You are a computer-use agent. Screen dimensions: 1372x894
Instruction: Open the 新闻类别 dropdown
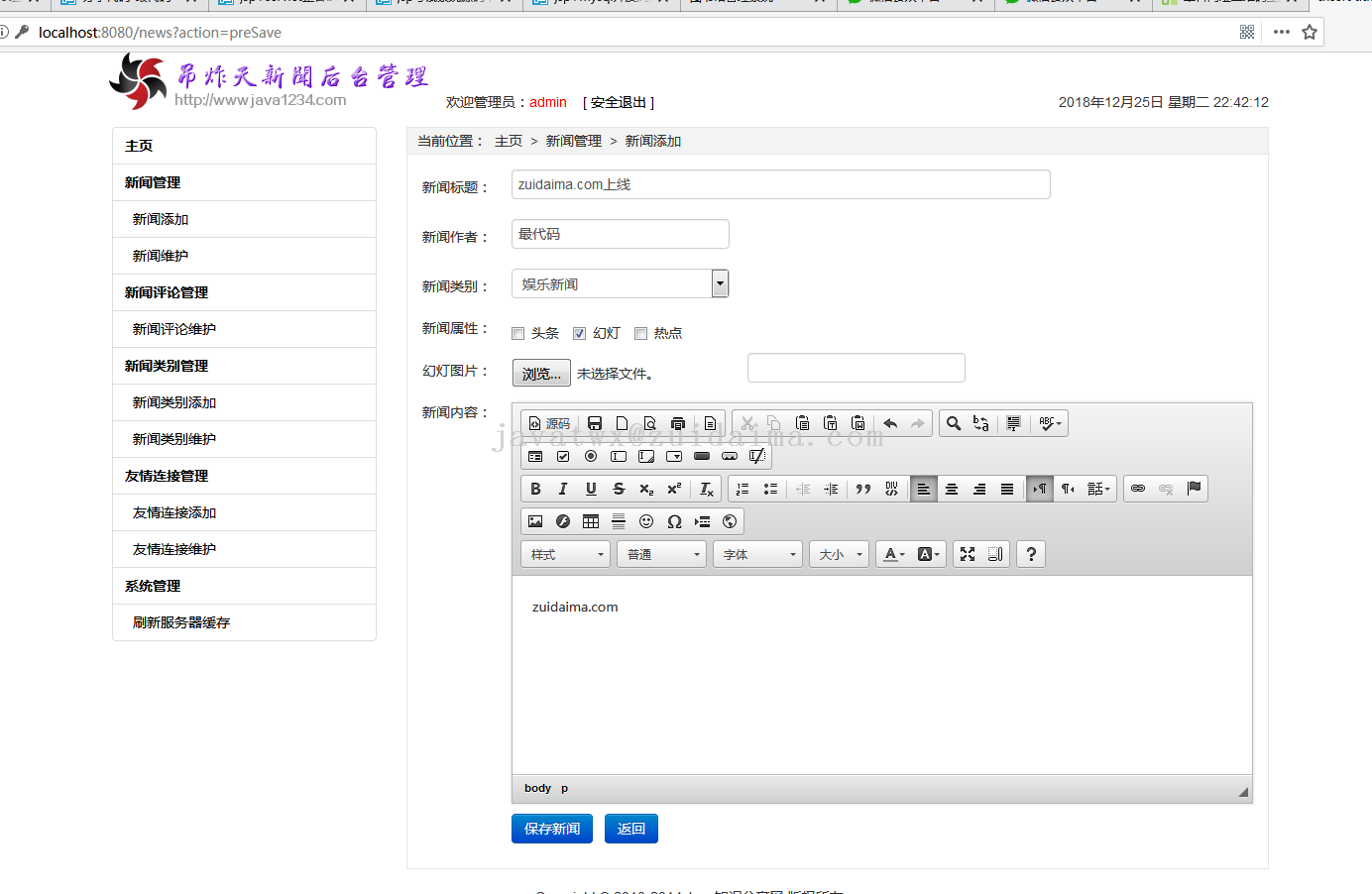pos(620,283)
